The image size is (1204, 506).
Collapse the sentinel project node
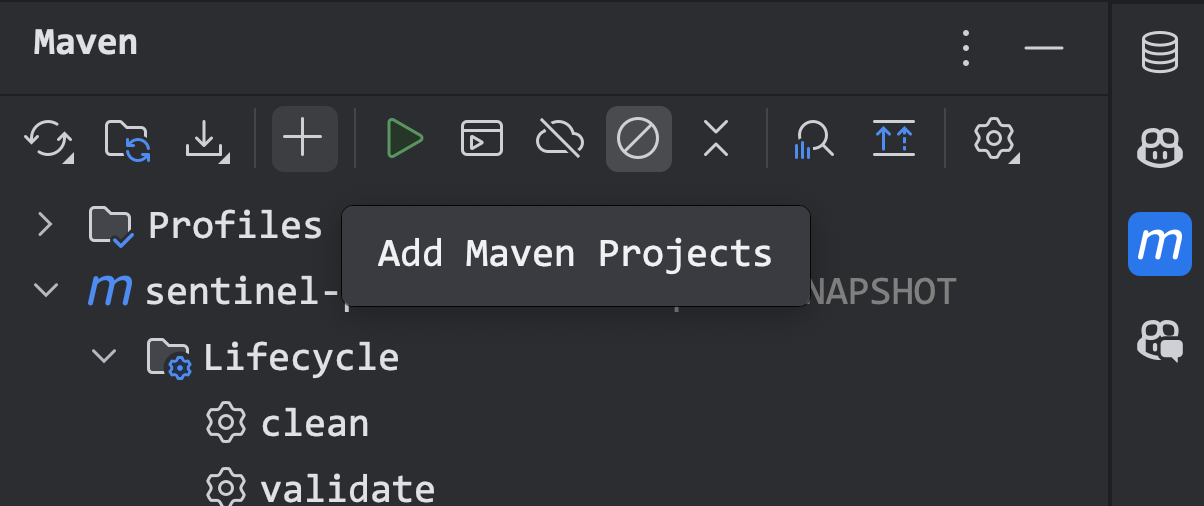pos(45,290)
